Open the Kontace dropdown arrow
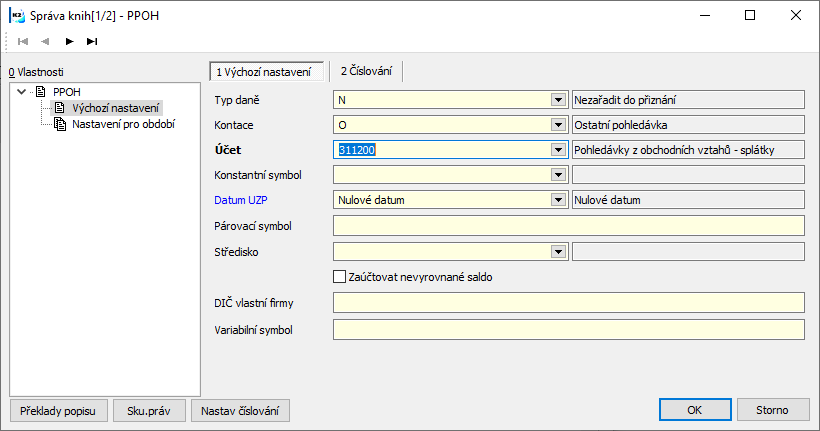 click(x=558, y=125)
